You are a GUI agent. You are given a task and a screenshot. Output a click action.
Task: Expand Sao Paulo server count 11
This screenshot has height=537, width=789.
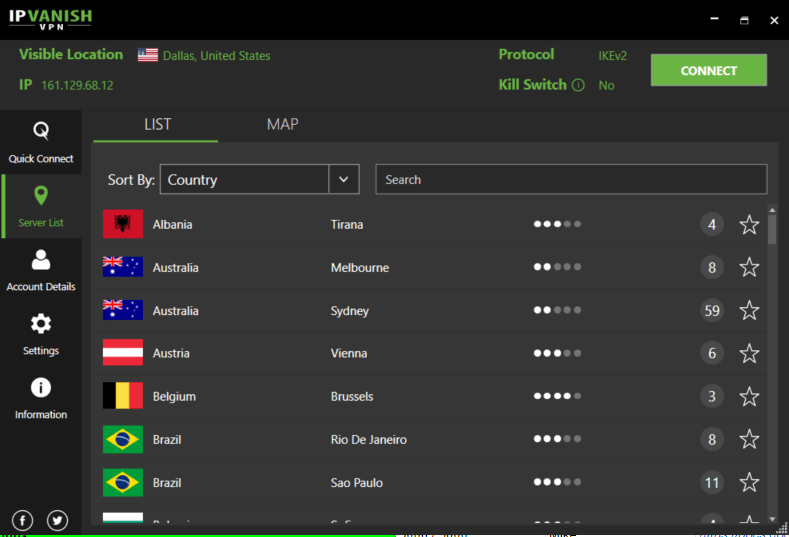[712, 483]
